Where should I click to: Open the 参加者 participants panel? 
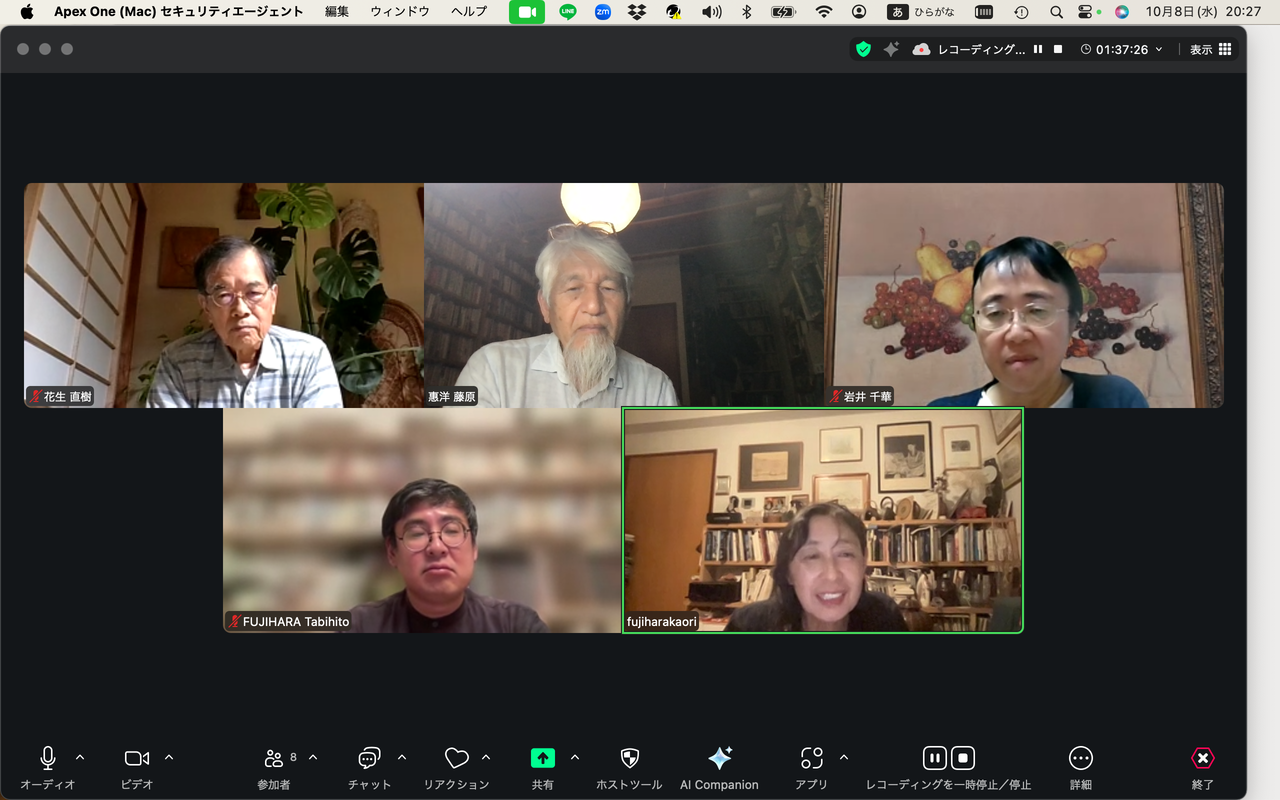(274, 767)
